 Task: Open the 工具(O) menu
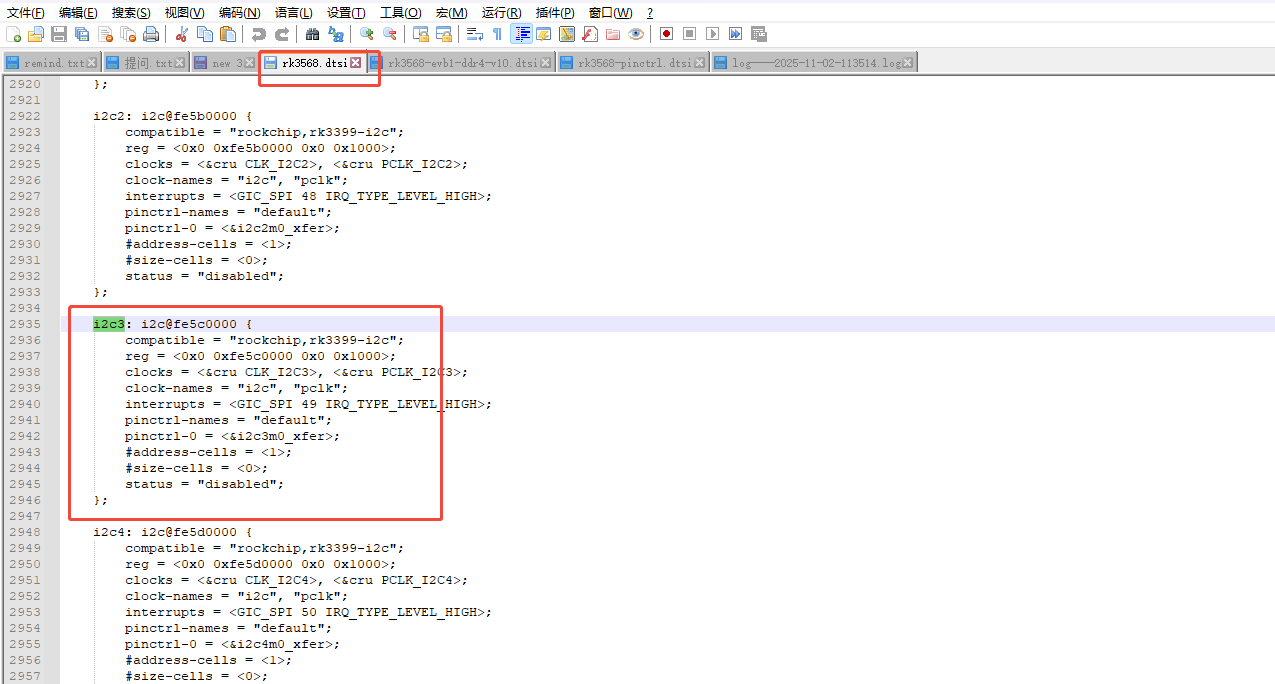(x=400, y=12)
